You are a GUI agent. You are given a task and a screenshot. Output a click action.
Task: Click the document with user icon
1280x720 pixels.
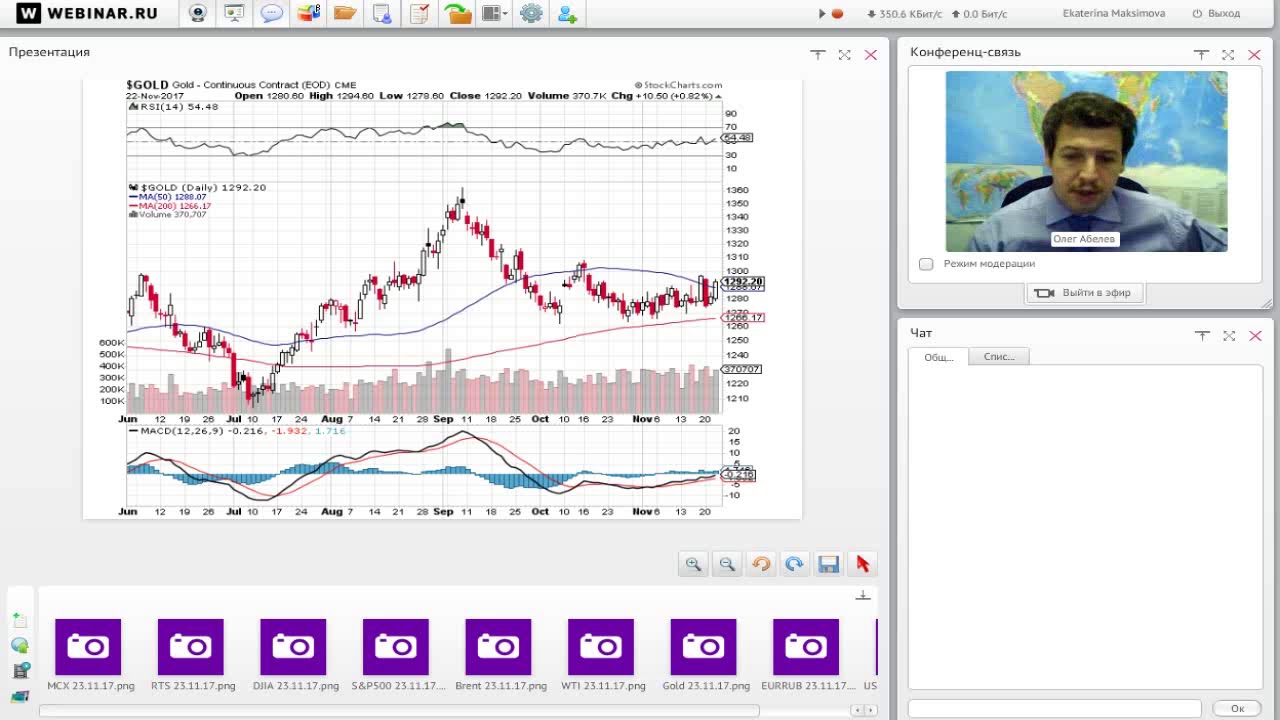click(x=382, y=14)
